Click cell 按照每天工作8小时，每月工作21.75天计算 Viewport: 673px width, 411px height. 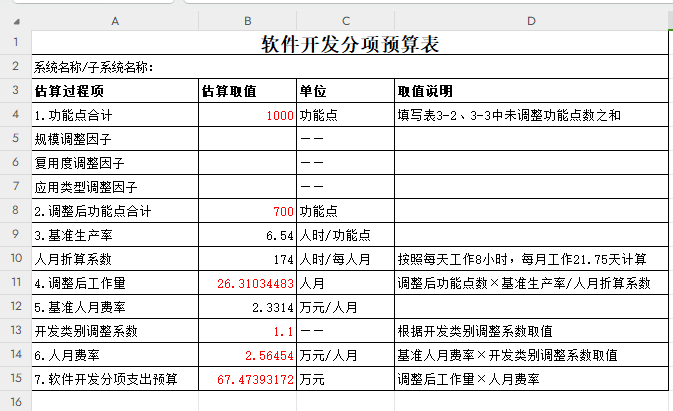click(531, 259)
